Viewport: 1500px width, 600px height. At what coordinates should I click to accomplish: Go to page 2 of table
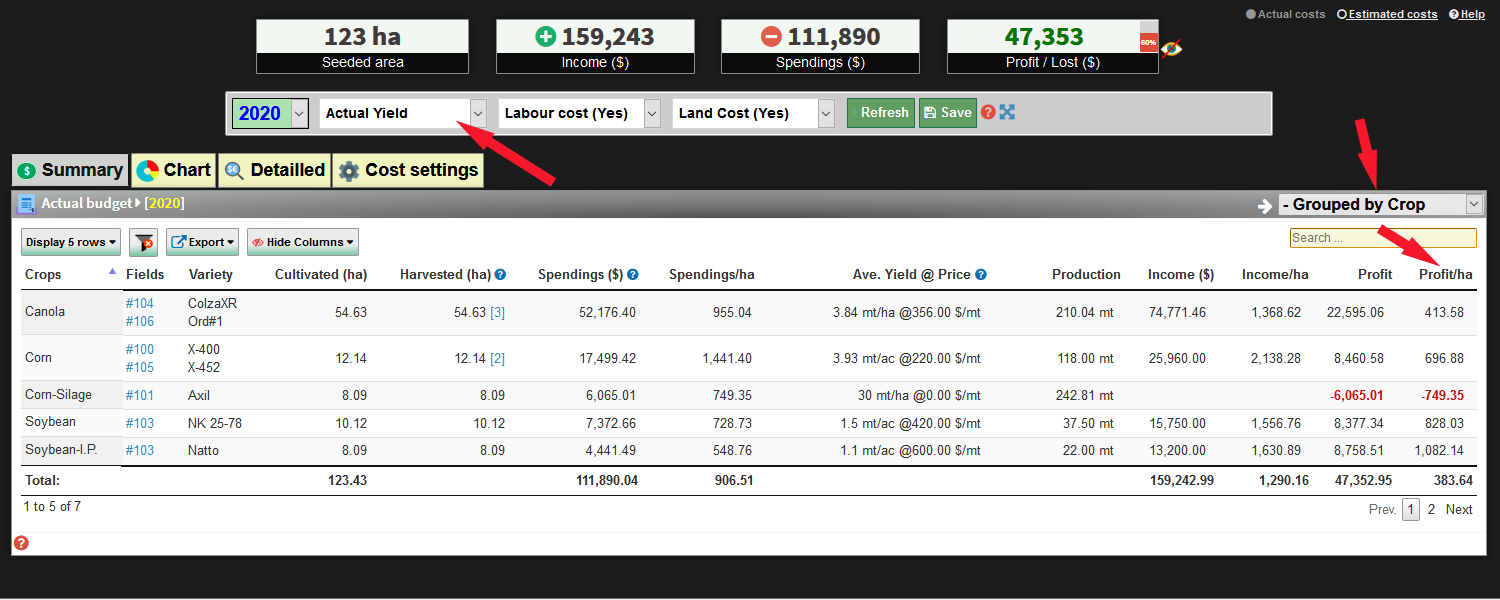coord(1431,509)
